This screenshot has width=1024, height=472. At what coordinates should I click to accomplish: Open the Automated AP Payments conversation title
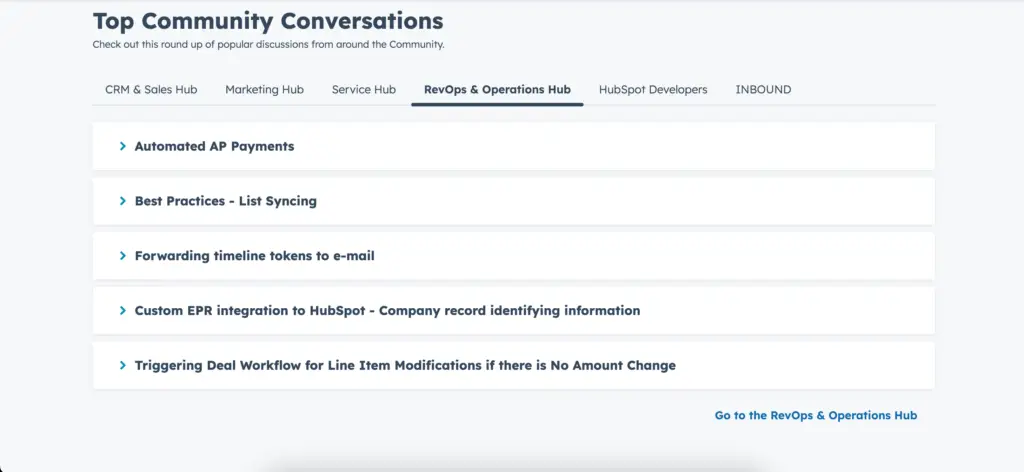[214, 146]
